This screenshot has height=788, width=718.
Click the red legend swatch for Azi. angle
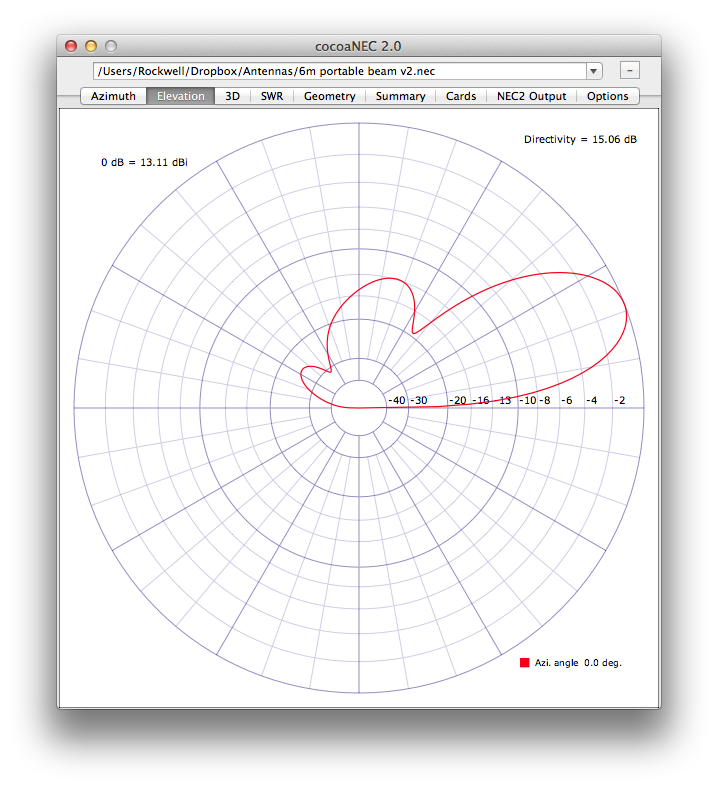coord(524,663)
